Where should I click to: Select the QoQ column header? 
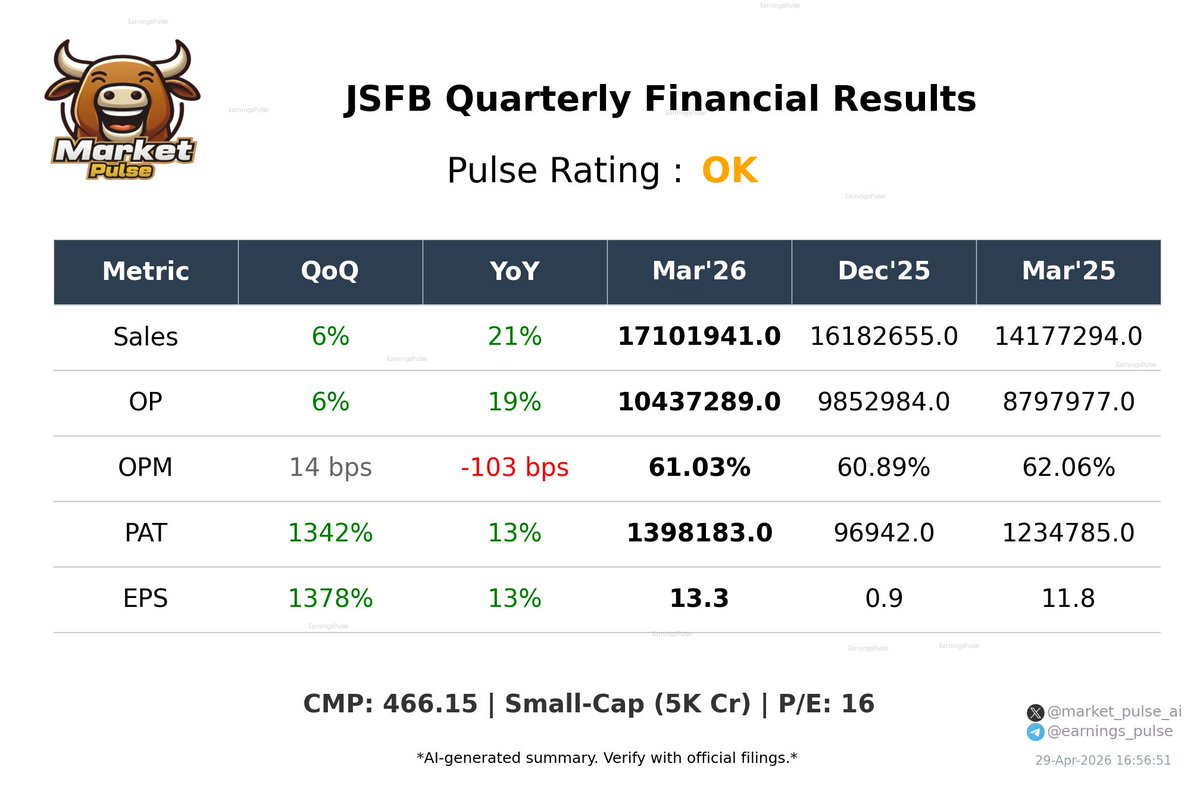(330, 271)
